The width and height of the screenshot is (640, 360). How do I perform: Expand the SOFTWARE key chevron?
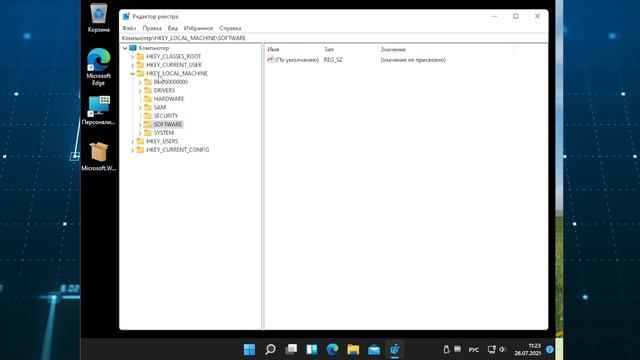click(x=140, y=125)
